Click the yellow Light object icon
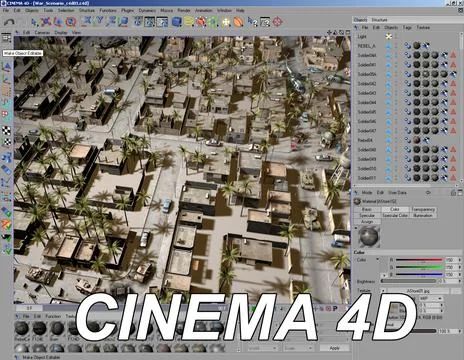Viewport: 464px width, 360px height. pos(389,36)
